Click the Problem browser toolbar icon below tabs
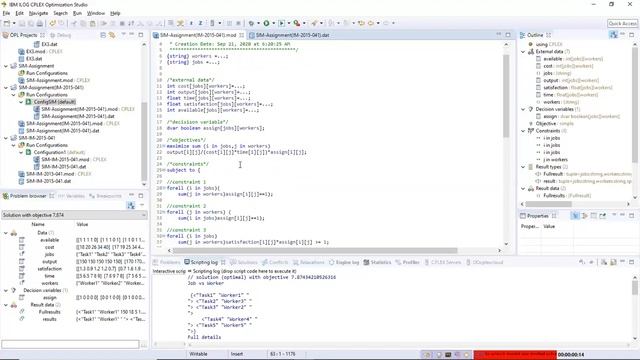 point(131,205)
